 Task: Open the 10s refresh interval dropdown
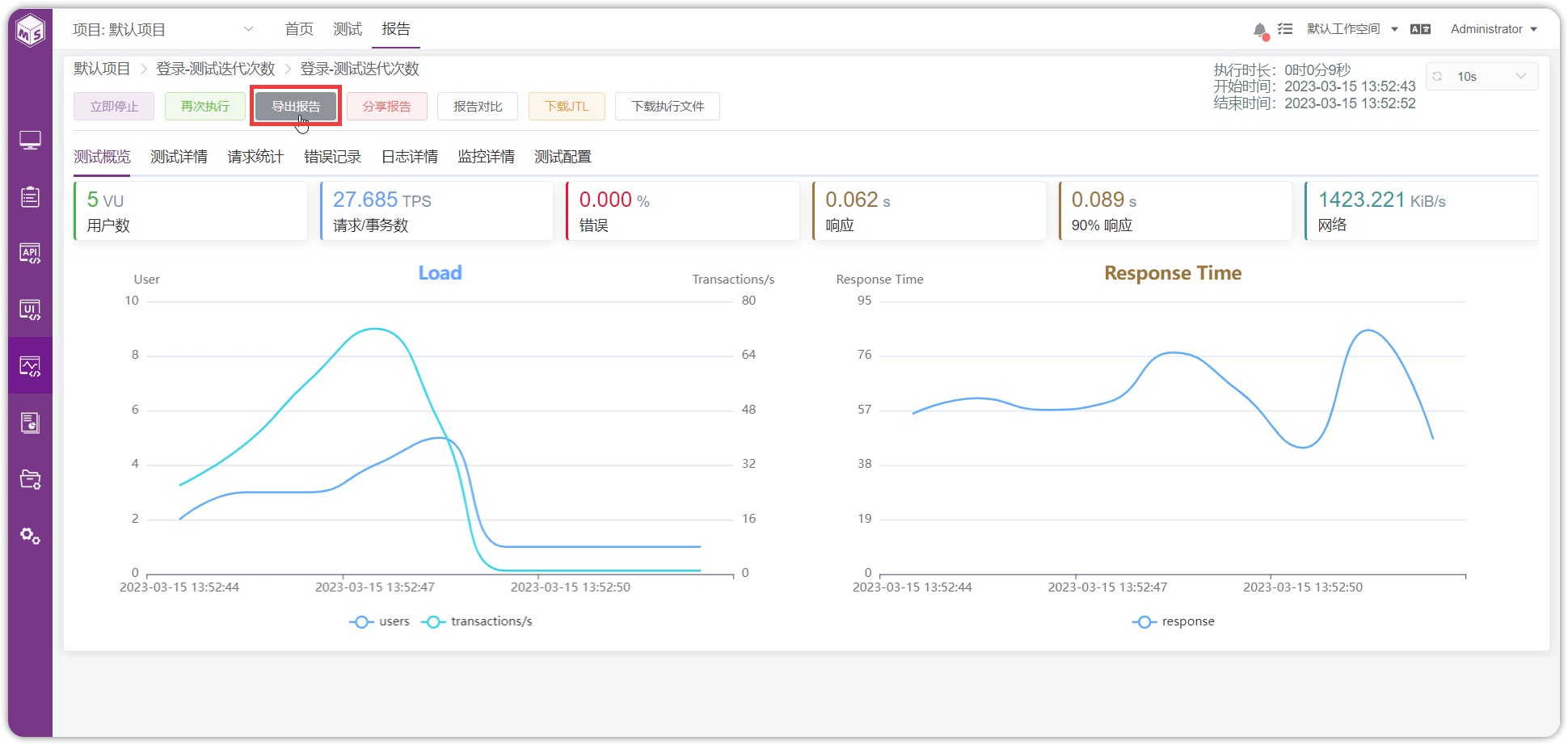click(x=1482, y=76)
